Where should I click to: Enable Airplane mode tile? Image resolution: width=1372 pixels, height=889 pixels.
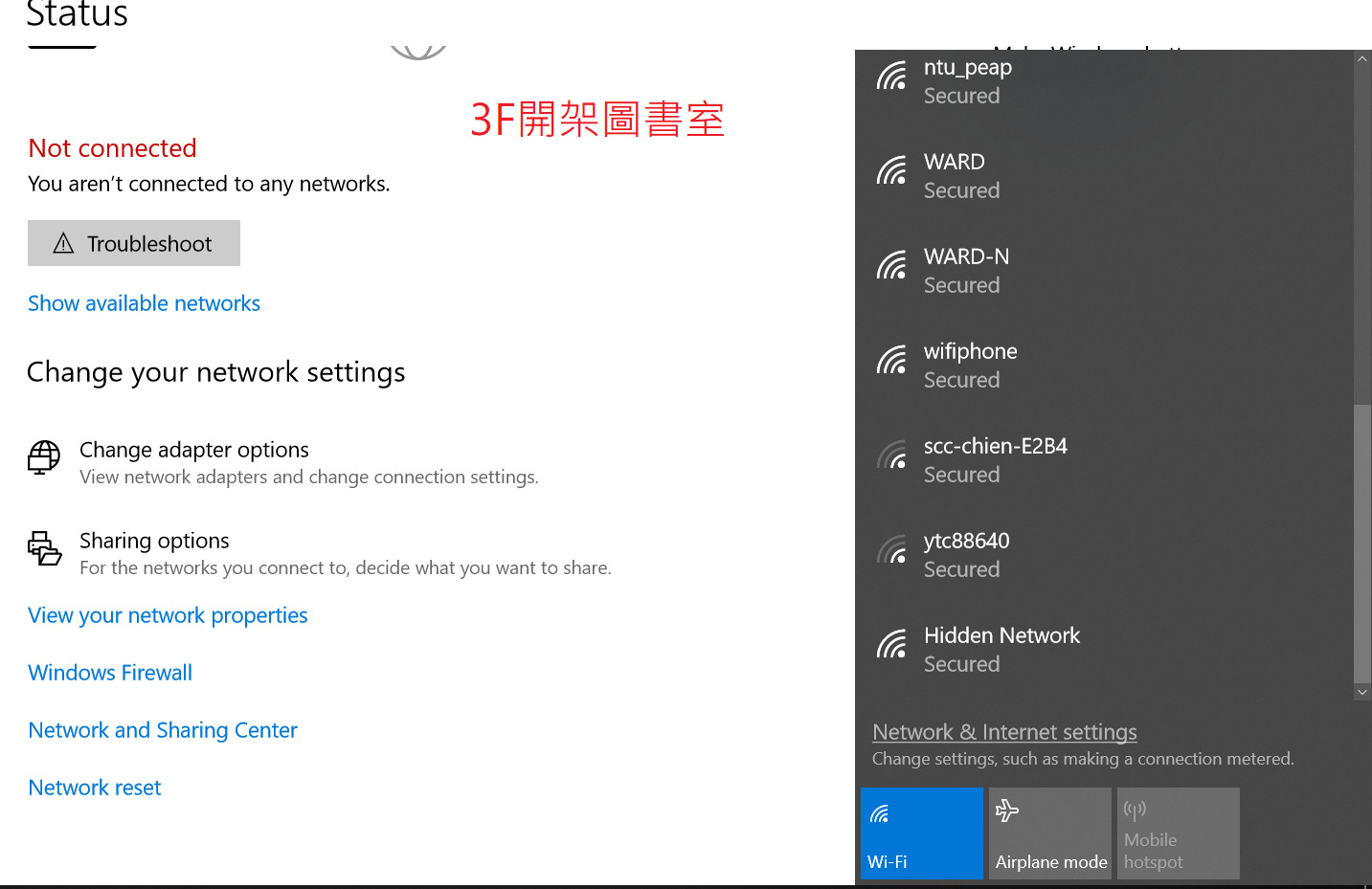1049,833
